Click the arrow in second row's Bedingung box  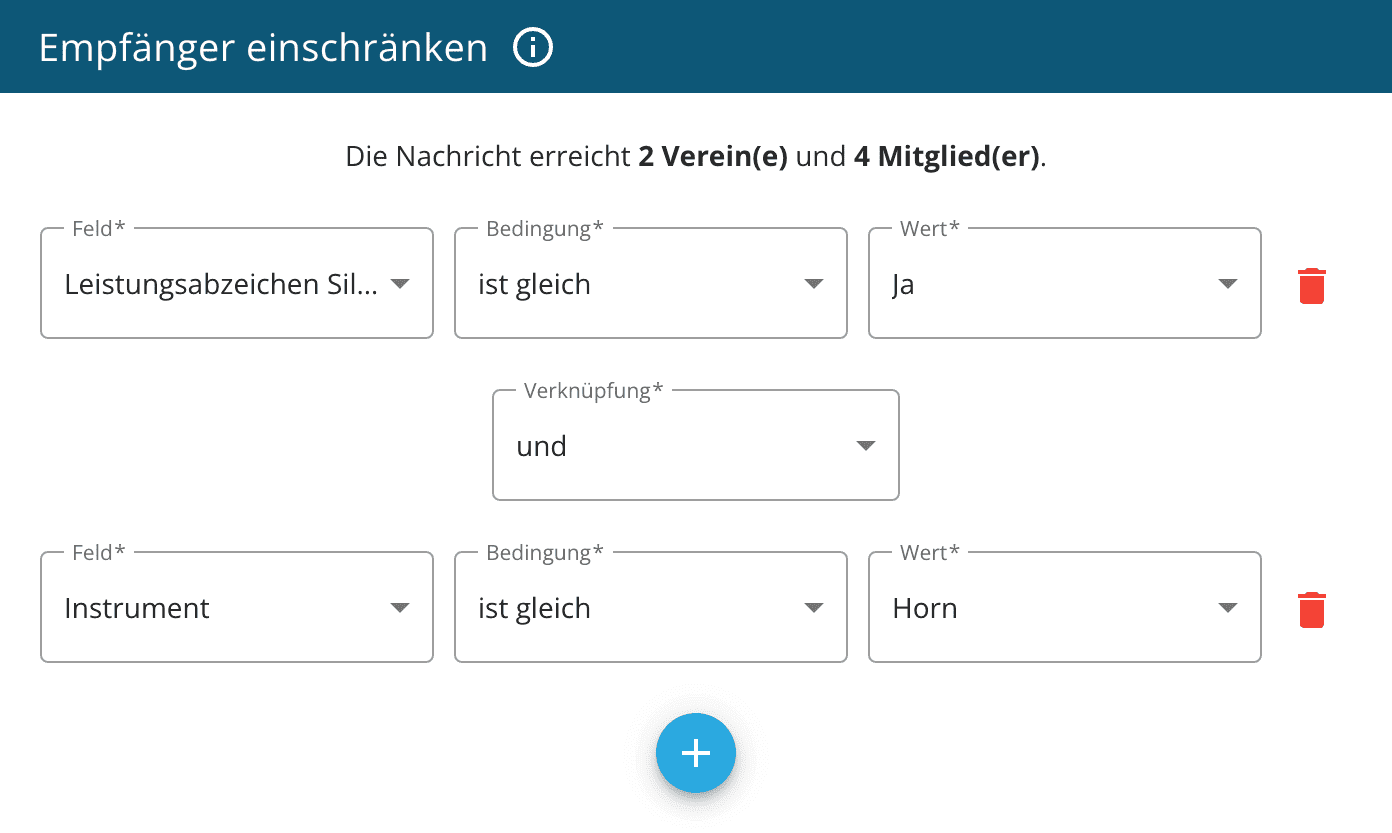tap(814, 608)
